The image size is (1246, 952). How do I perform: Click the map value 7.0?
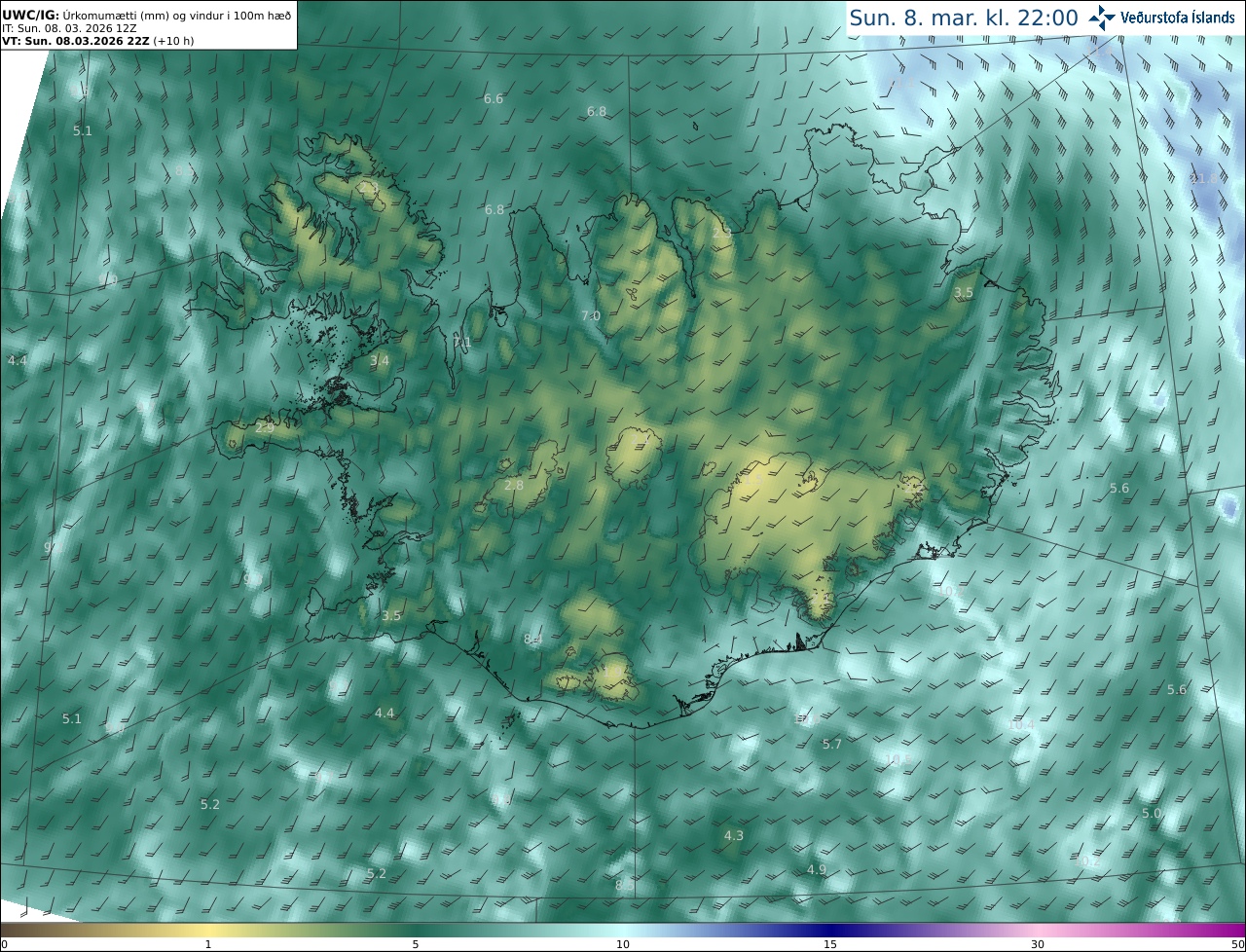[591, 316]
